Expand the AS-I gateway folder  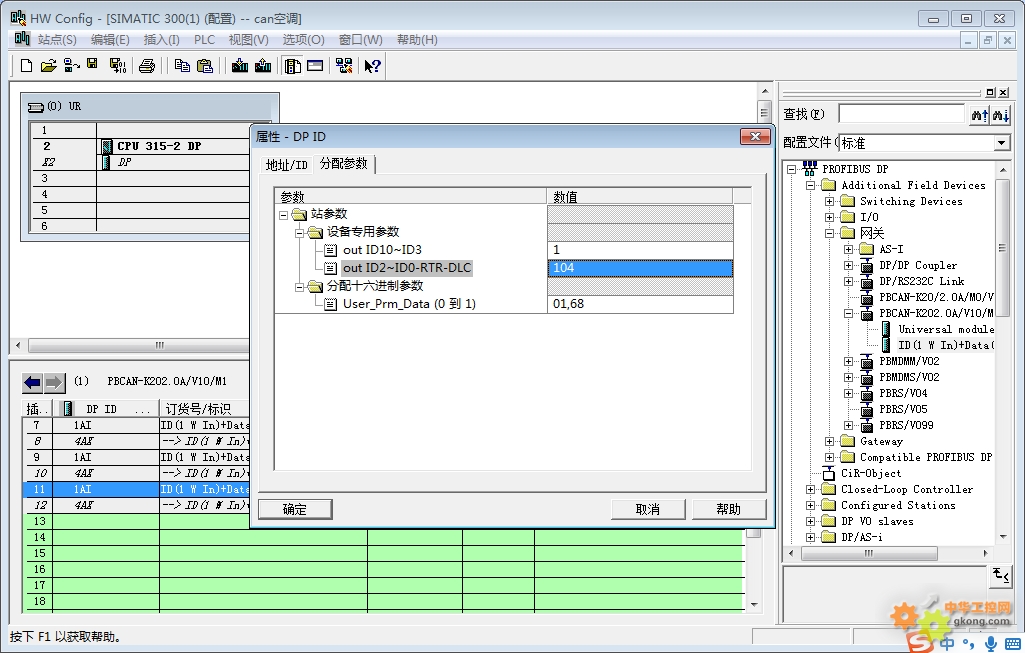849,249
